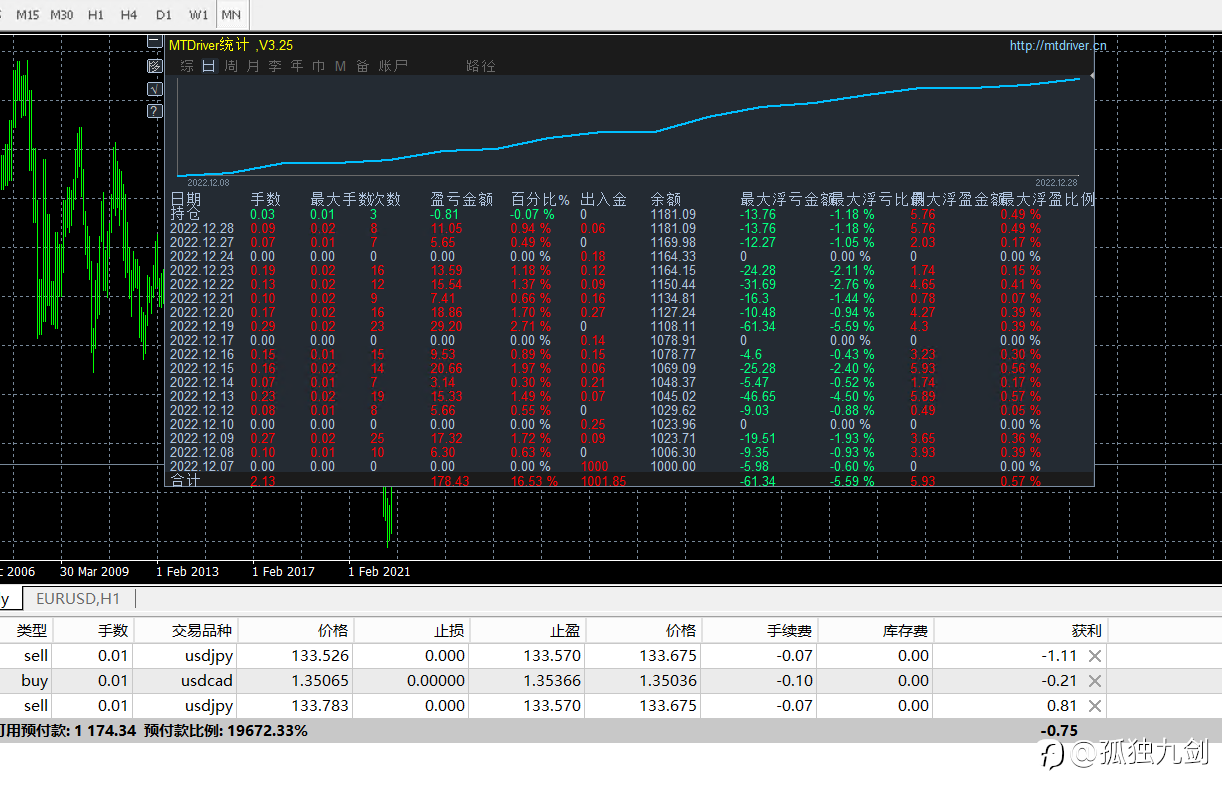Click the 盈亏金额 column heading

pyautogui.click(x=462, y=199)
